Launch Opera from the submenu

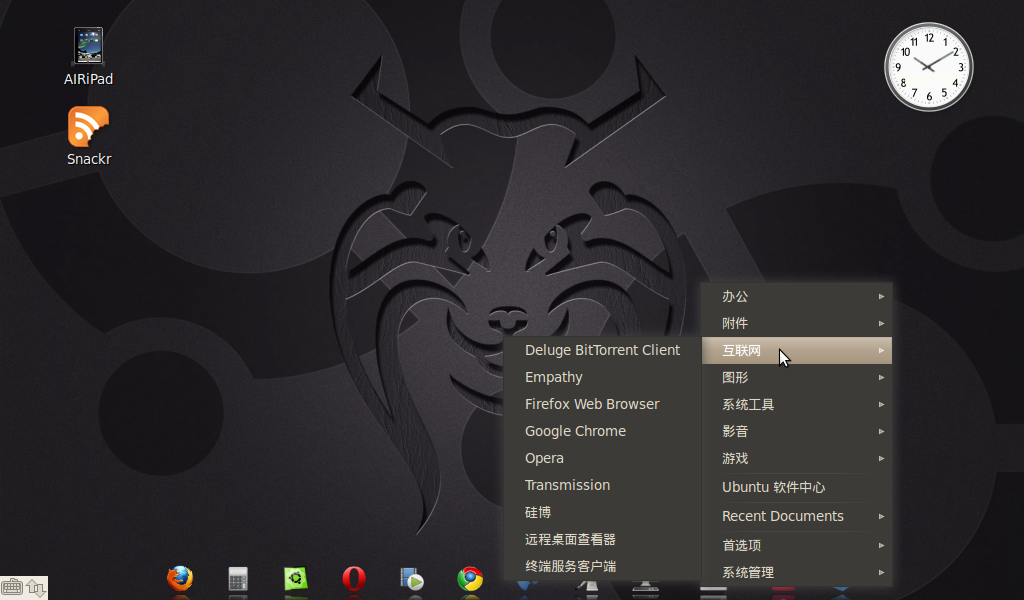click(602, 458)
